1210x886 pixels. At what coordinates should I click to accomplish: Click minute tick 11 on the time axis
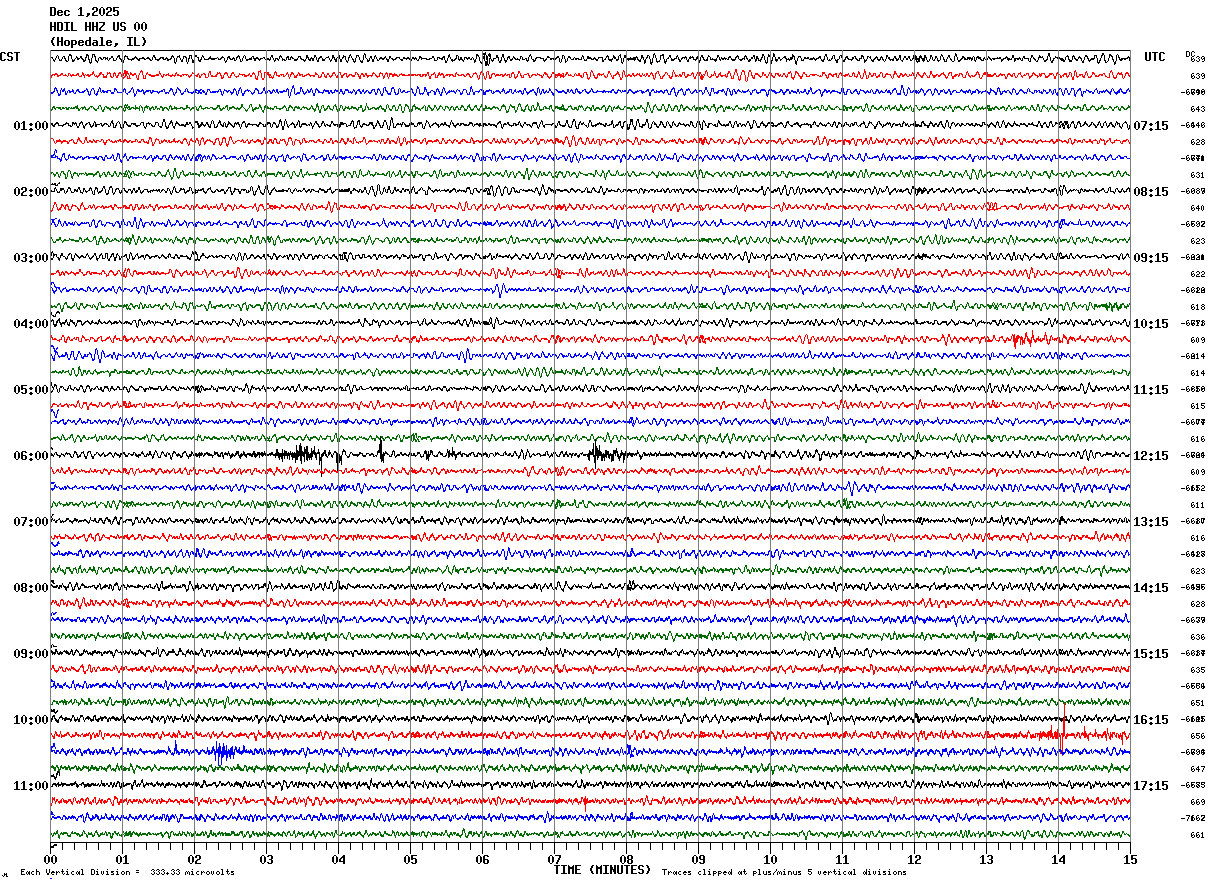[x=843, y=858]
